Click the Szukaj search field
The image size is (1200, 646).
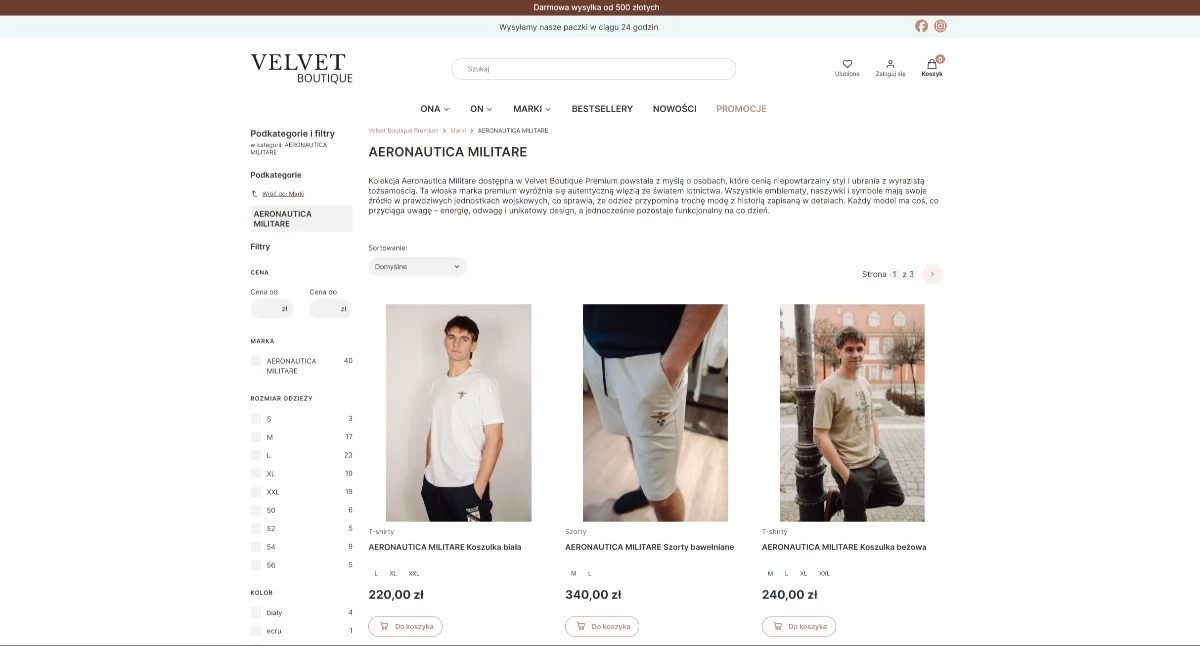pyautogui.click(x=593, y=69)
